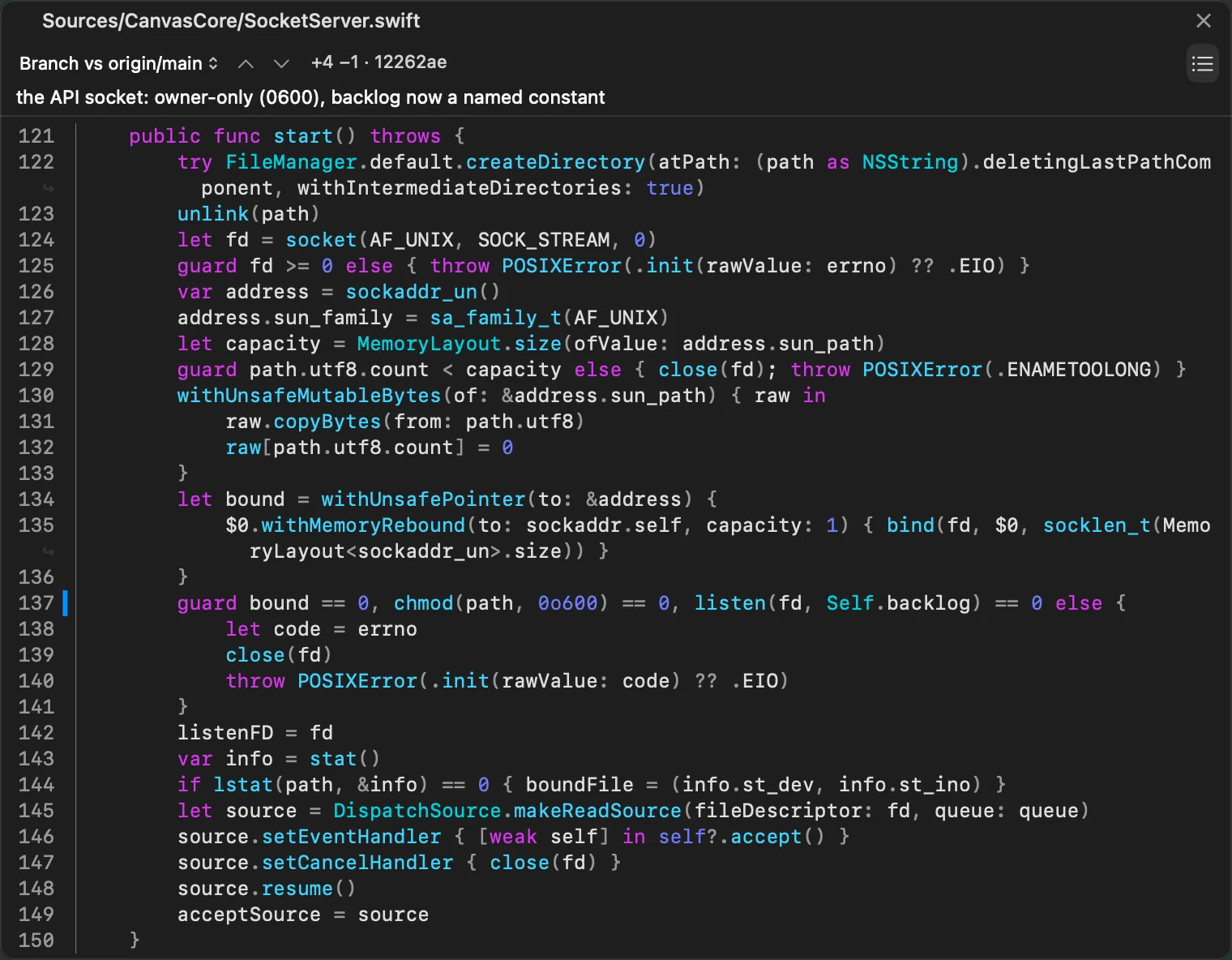Image resolution: width=1232 pixels, height=960 pixels.
Task: Jump to next change with down chevron
Action: [281, 63]
